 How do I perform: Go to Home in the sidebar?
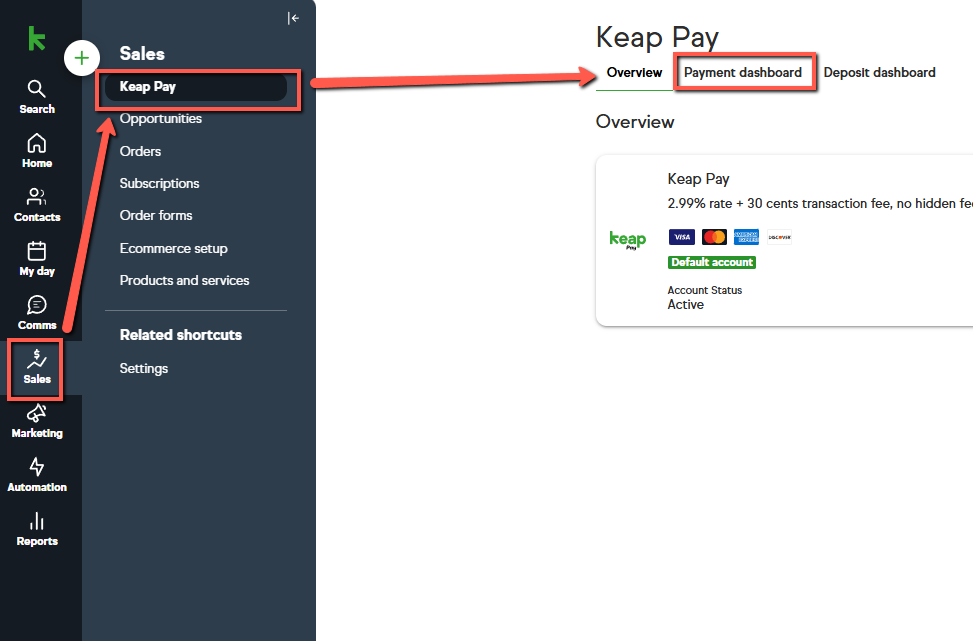37,151
